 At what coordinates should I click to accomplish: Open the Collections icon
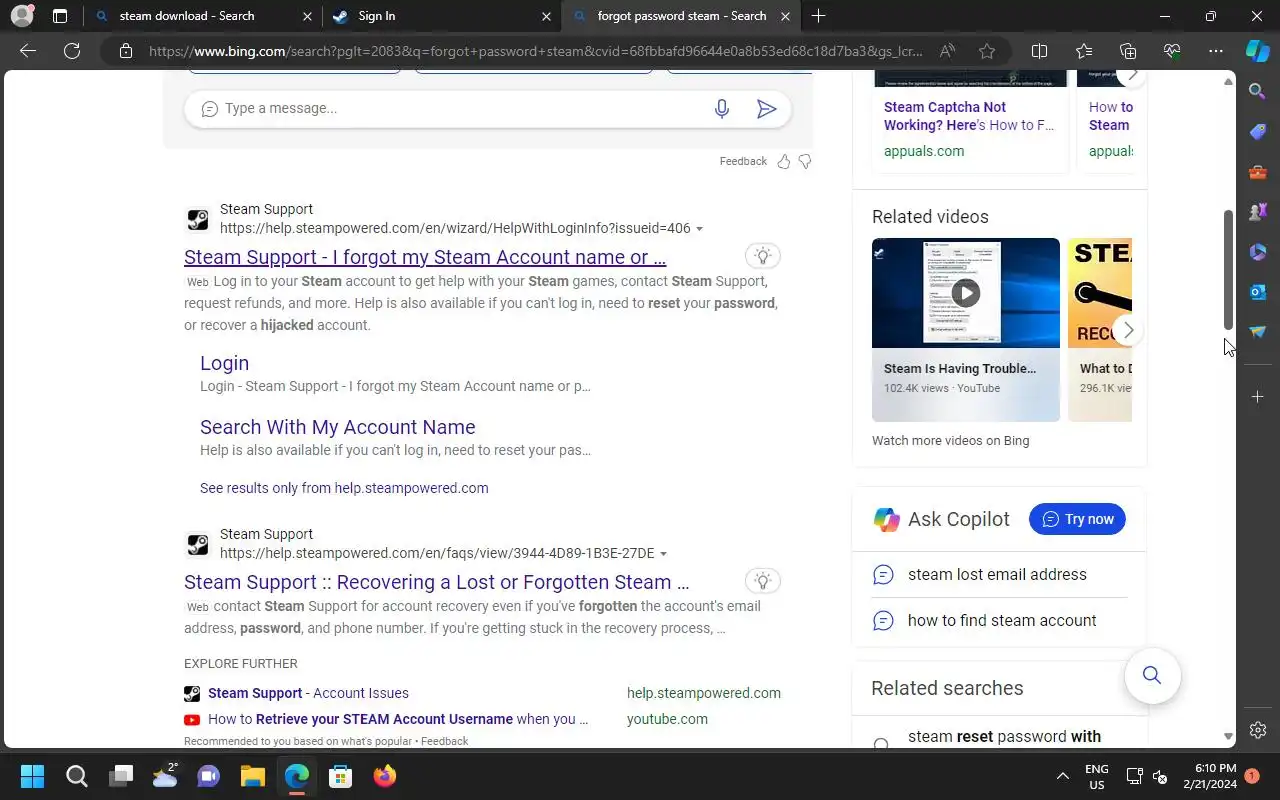[1128, 51]
